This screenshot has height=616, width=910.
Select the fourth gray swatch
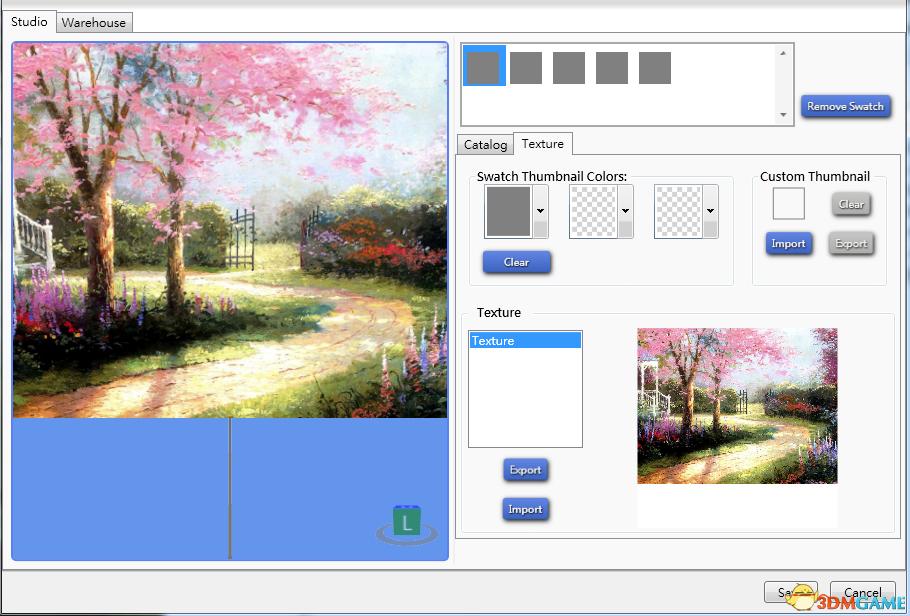tap(612, 68)
